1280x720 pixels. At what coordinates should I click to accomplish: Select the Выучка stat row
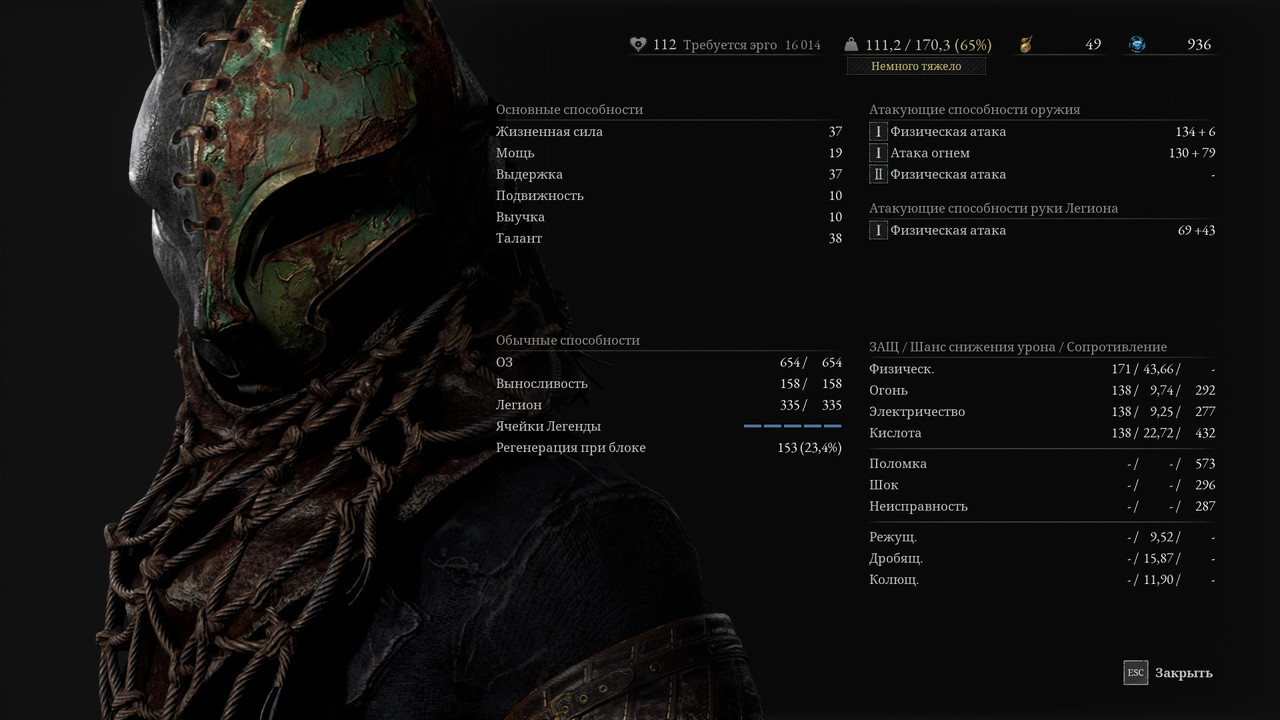[x=669, y=217]
